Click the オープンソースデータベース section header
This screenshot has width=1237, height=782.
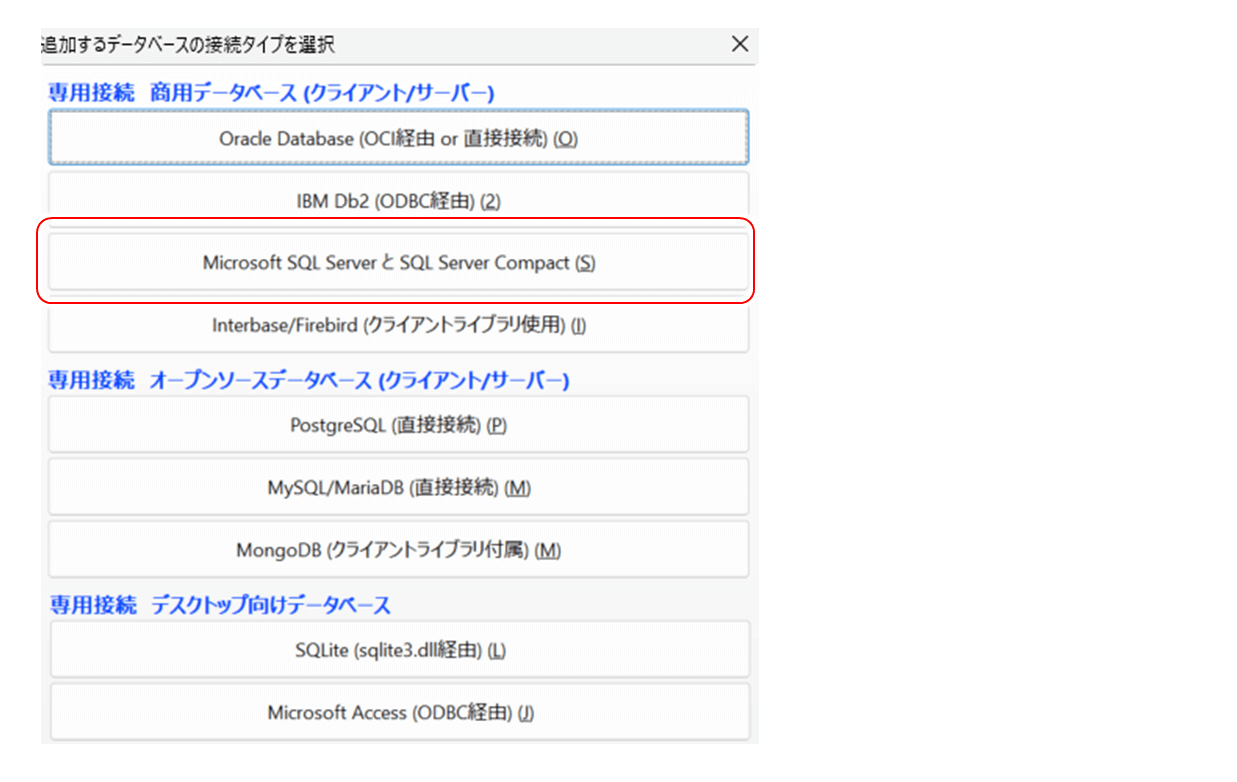point(255,380)
